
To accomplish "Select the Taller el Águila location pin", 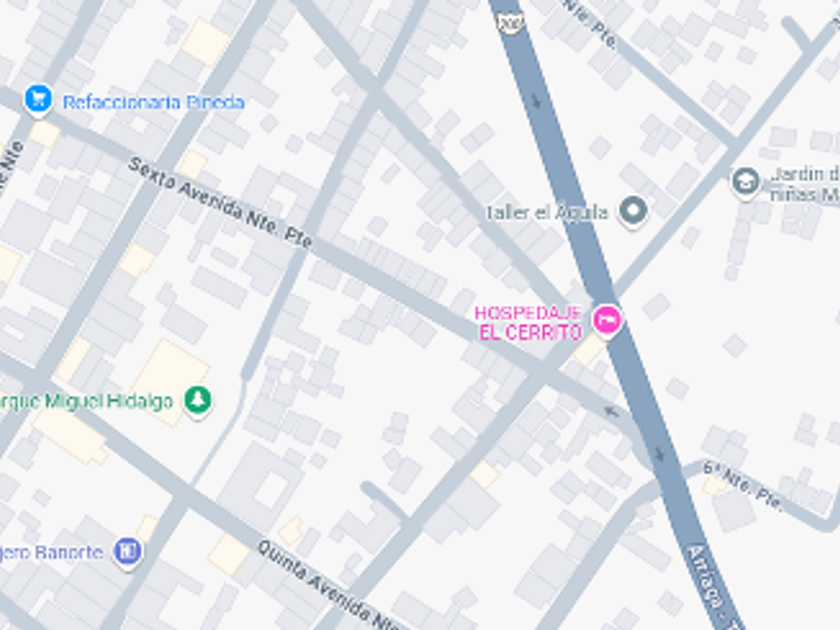I will point(633,211).
